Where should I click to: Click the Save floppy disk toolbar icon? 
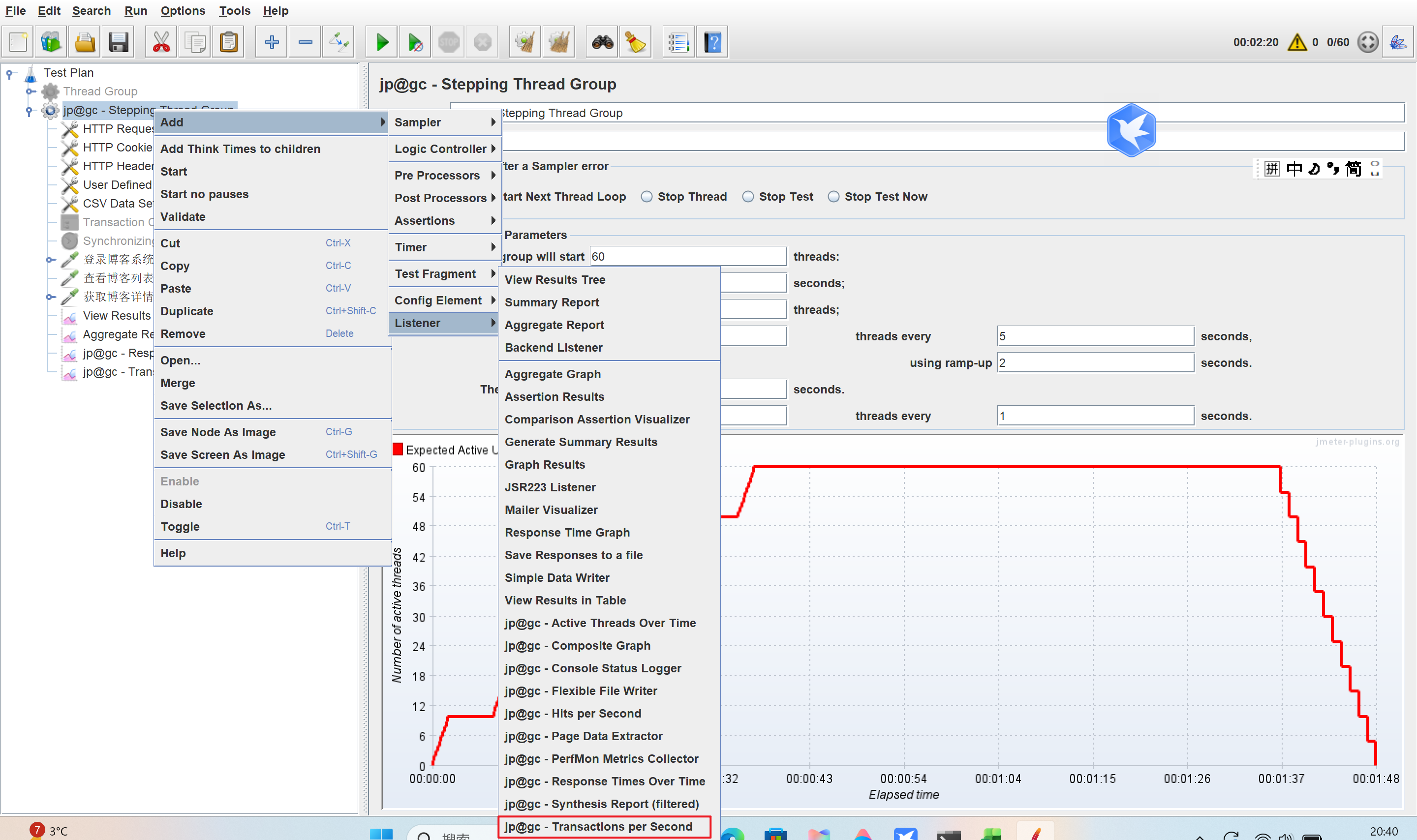coord(118,42)
